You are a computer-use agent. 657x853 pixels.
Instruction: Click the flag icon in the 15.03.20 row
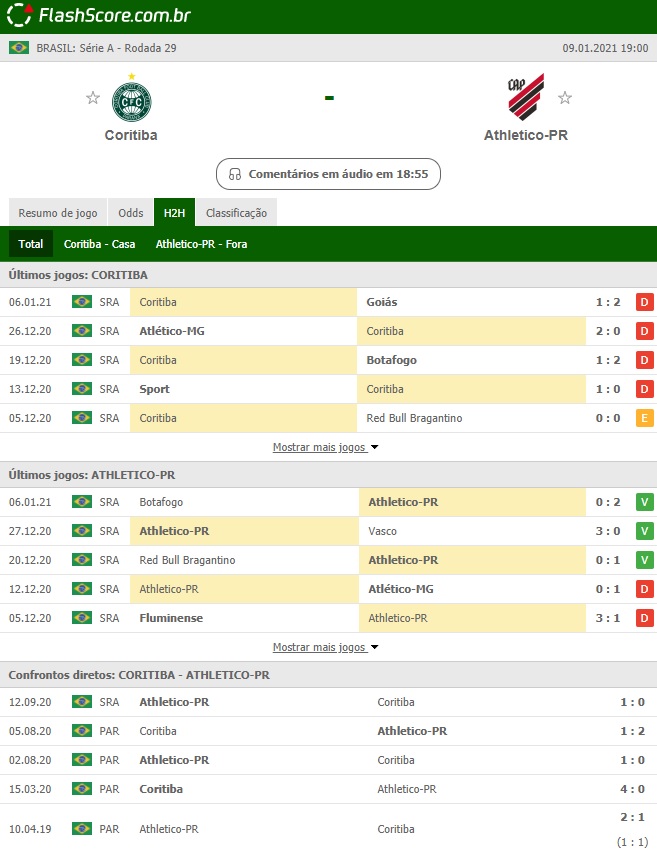click(82, 788)
